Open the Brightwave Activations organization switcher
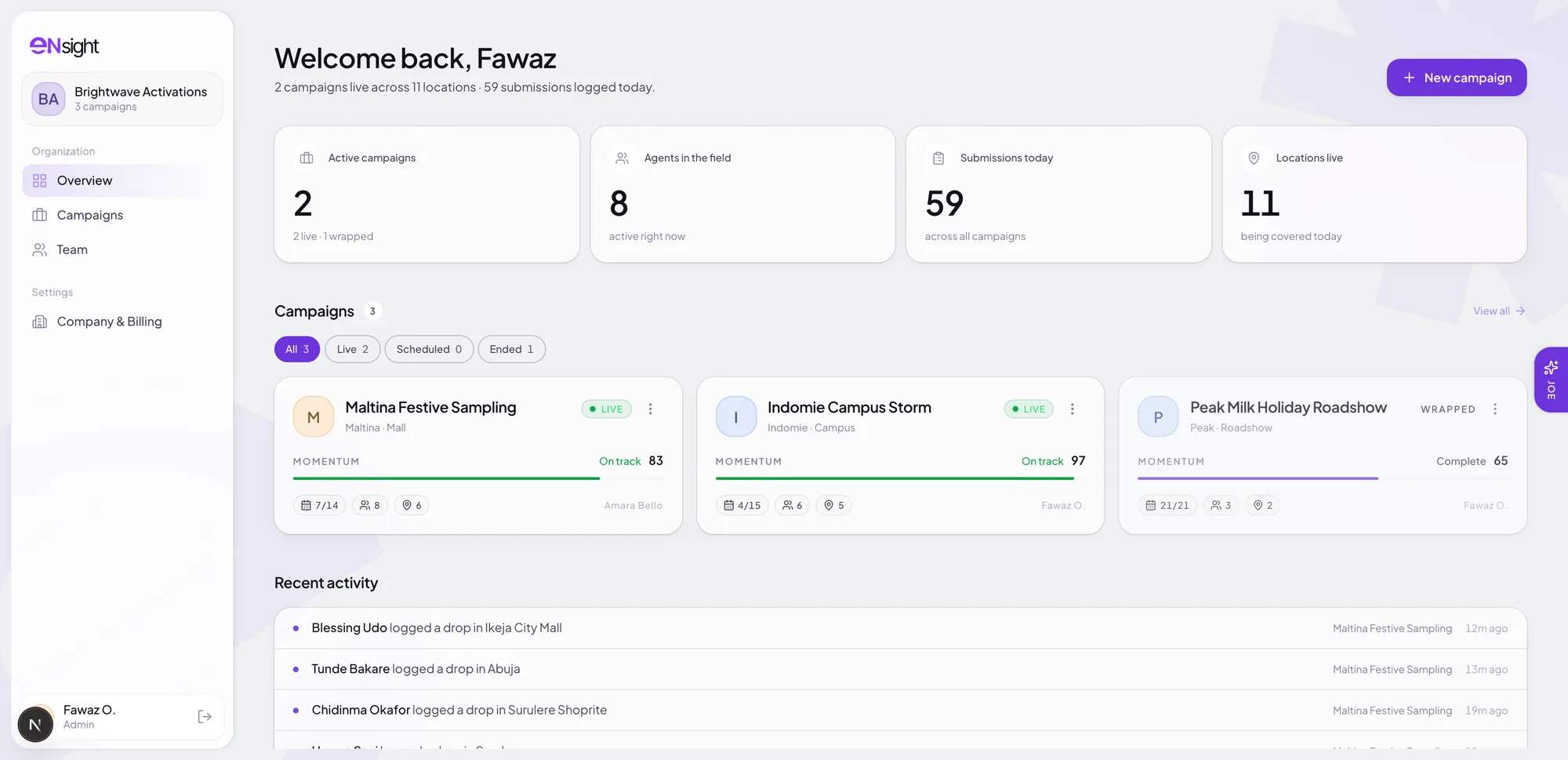The height and width of the screenshot is (760, 1568). click(122, 99)
